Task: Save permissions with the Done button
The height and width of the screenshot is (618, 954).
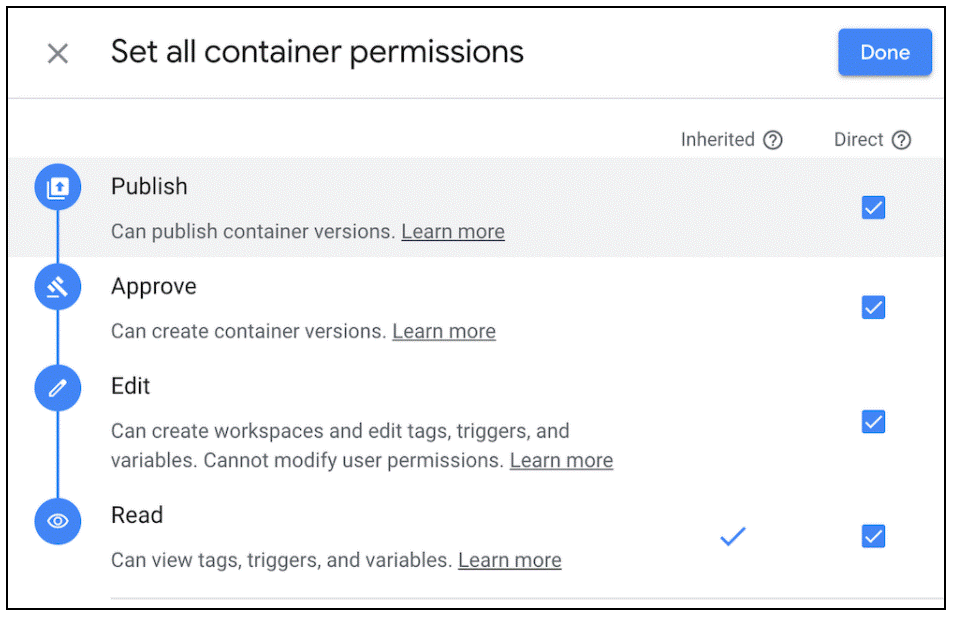Action: pyautogui.click(x=885, y=52)
